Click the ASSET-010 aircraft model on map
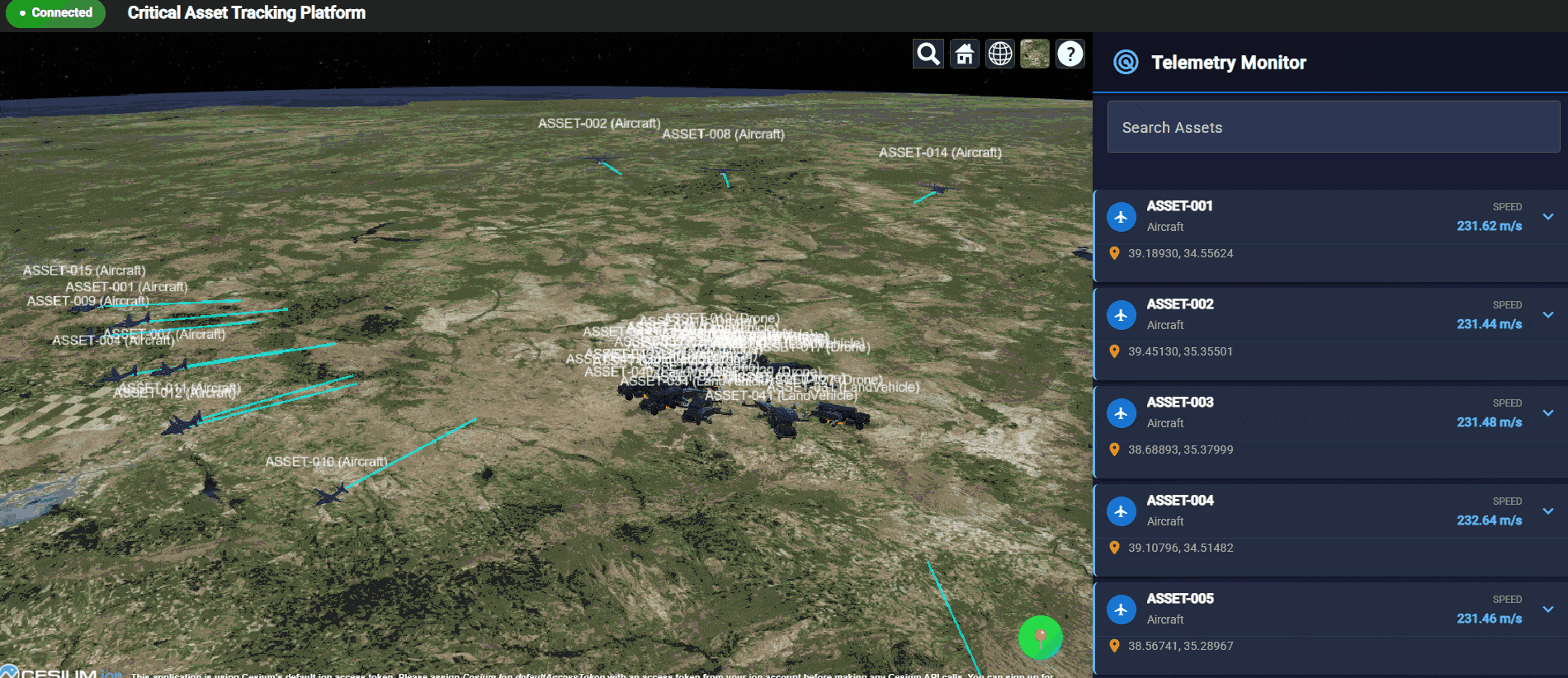1568x678 pixels. (331, 495)
